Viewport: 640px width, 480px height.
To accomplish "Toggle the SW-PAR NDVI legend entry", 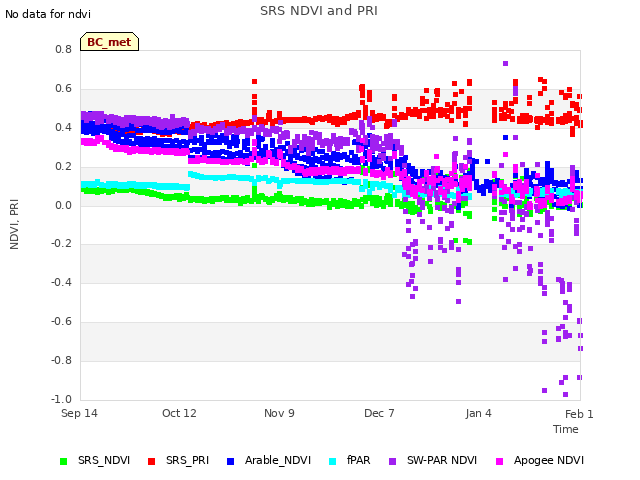I will (433, 460).
